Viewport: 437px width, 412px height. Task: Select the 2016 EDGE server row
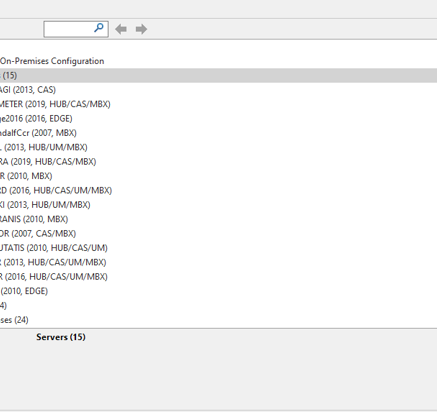pos(36,118)
